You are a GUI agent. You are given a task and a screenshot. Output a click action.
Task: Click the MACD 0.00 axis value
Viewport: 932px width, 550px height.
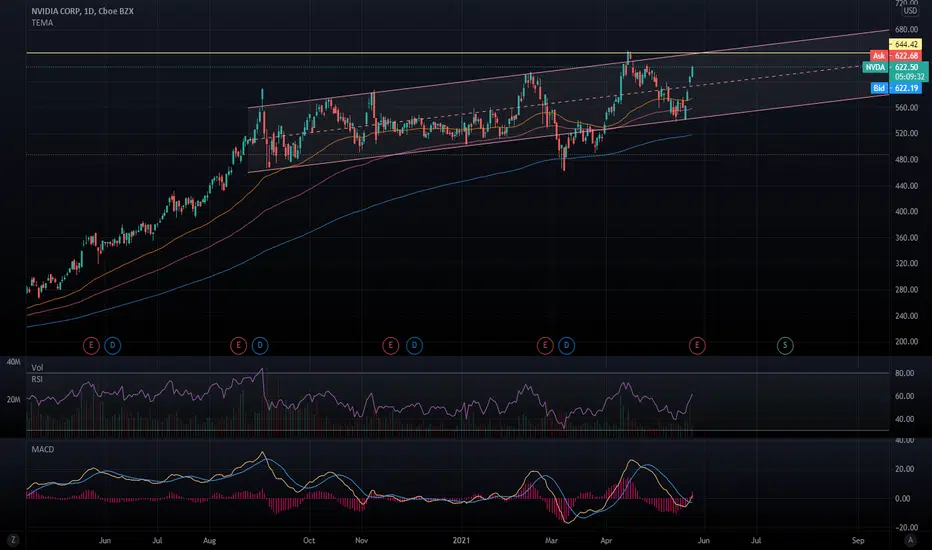(902, 498)
